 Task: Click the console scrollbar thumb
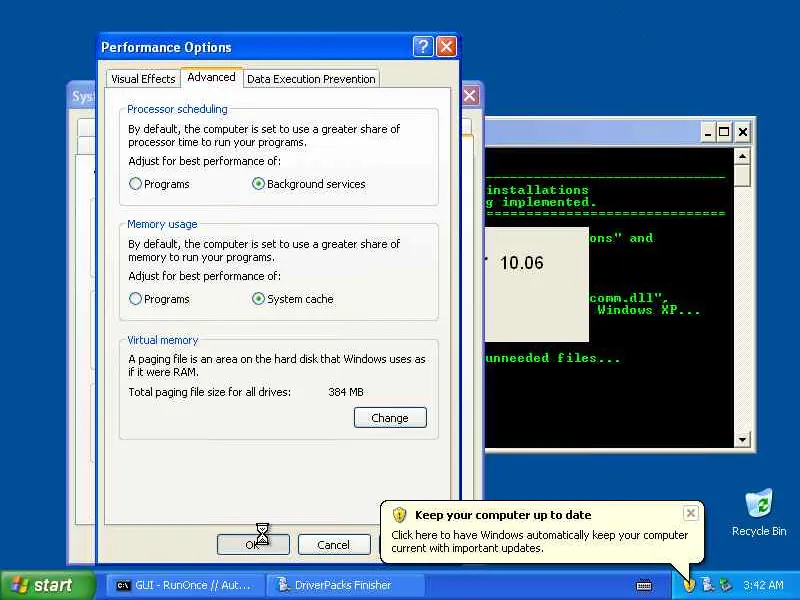pyautogui.click(x=742, y=176)
